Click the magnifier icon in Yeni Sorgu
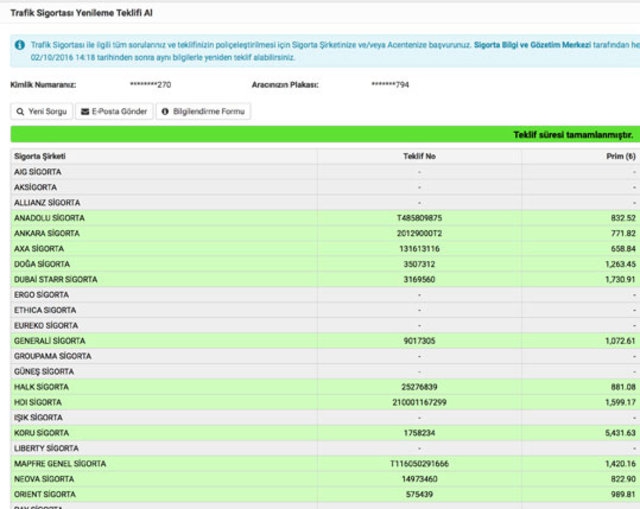 coord(20,111)
